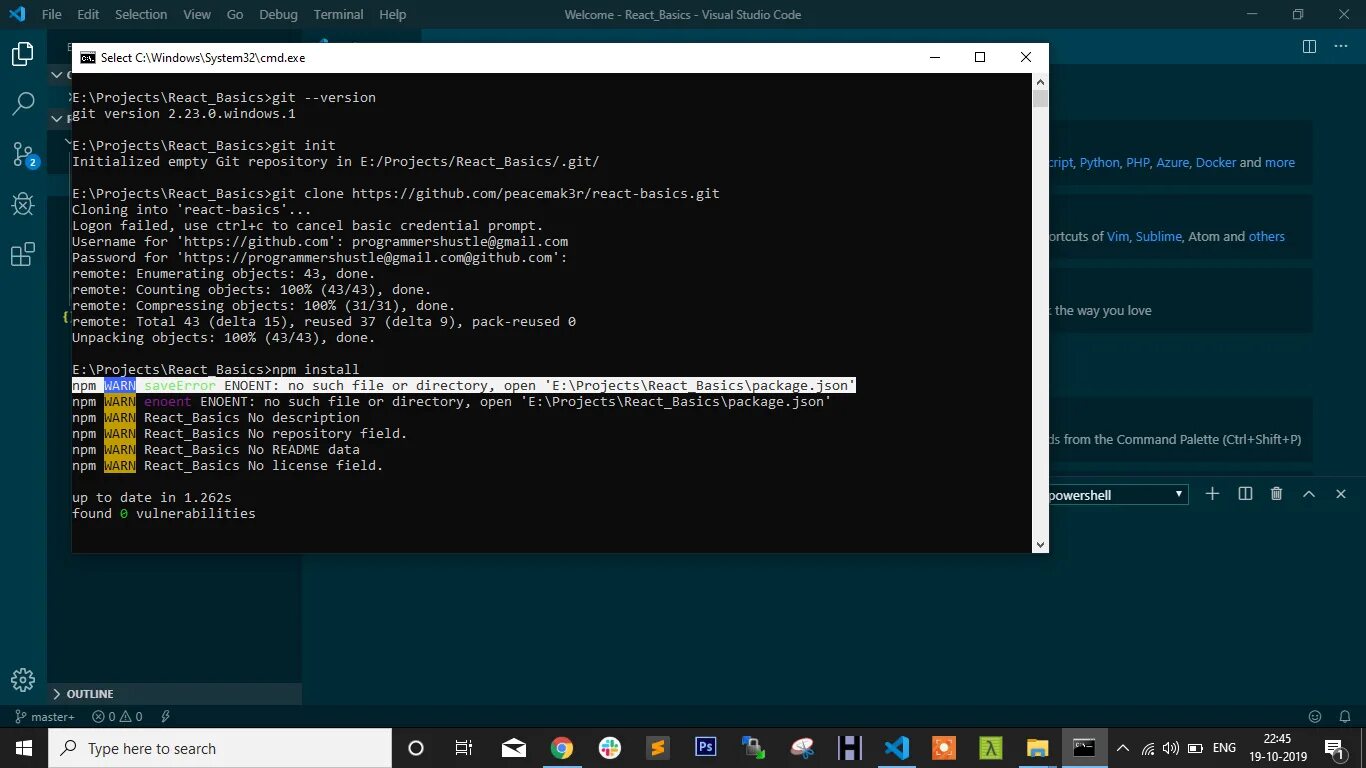Image resolution: width=1366 pixels, height=768 pixels.
Task: Click 'Type here to search' taskbar box
Action: coord(219,748)
